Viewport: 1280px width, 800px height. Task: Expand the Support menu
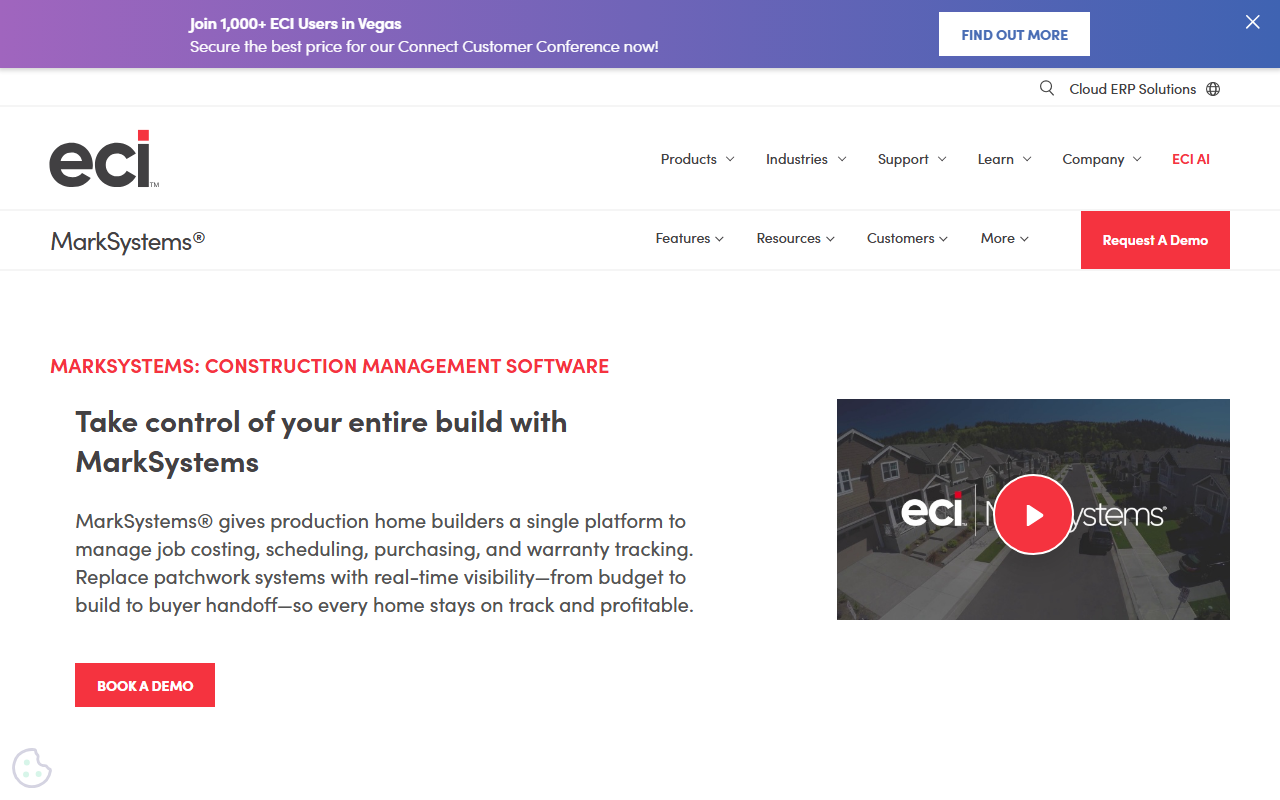coord(912,159)
